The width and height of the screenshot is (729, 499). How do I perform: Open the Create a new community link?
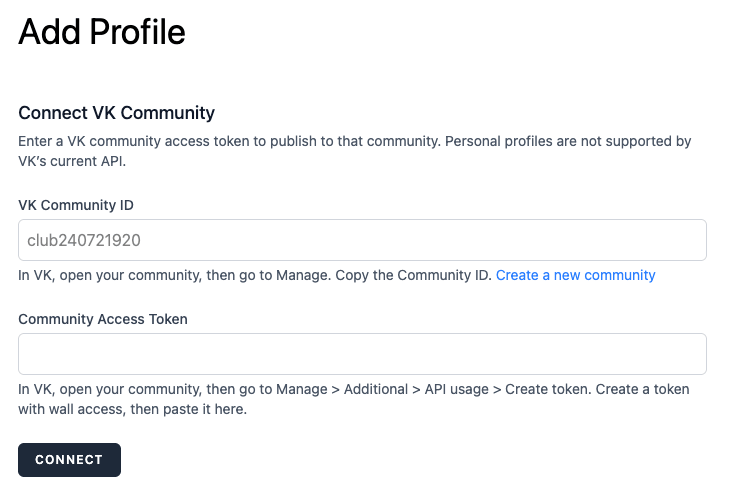tap(576, 275)
